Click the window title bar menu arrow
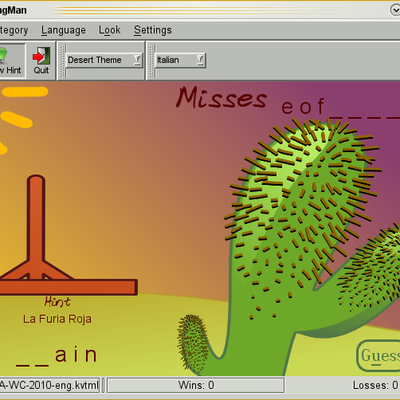Image resolution: width=400 pixels, height=400 pixels. (395, 10)
